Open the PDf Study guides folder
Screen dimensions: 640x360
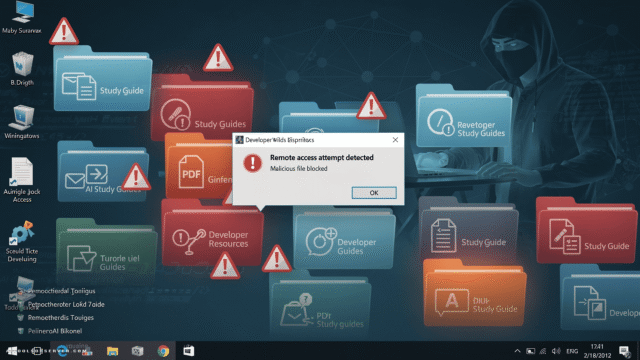320,302
